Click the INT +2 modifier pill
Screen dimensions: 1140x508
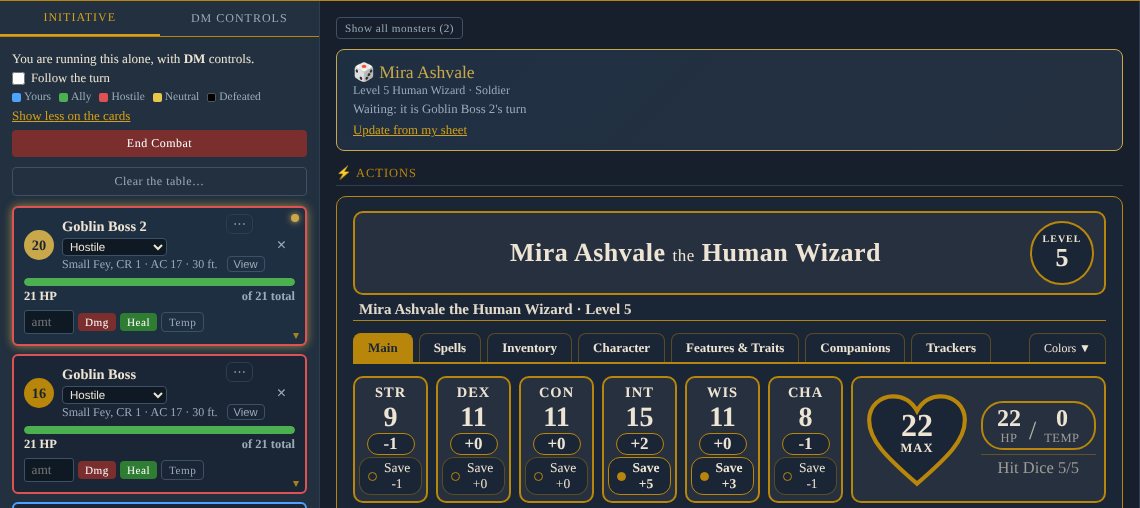pos(639,444)
